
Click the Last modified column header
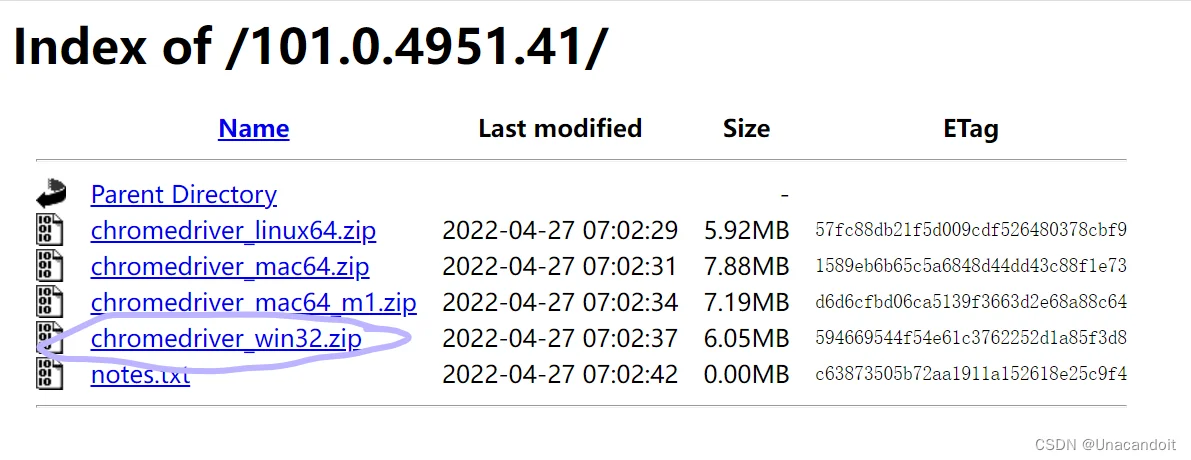561,128
